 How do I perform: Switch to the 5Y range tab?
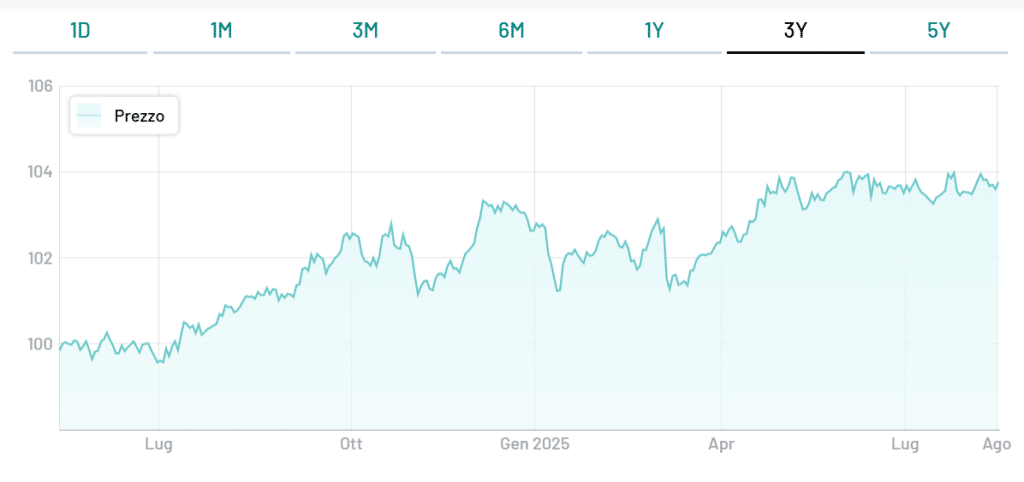938,31
